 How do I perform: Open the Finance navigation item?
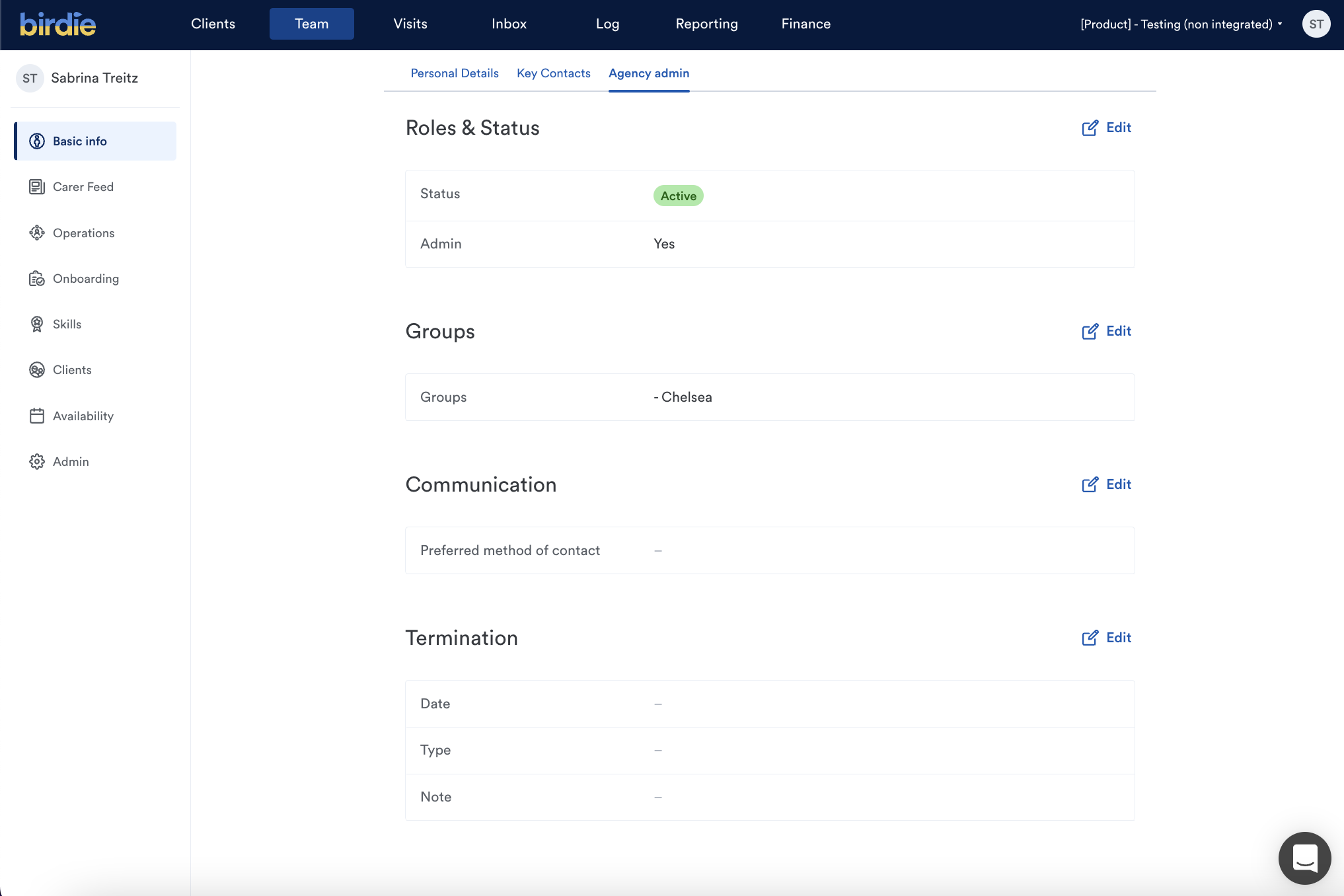click(x=805, y=24)
